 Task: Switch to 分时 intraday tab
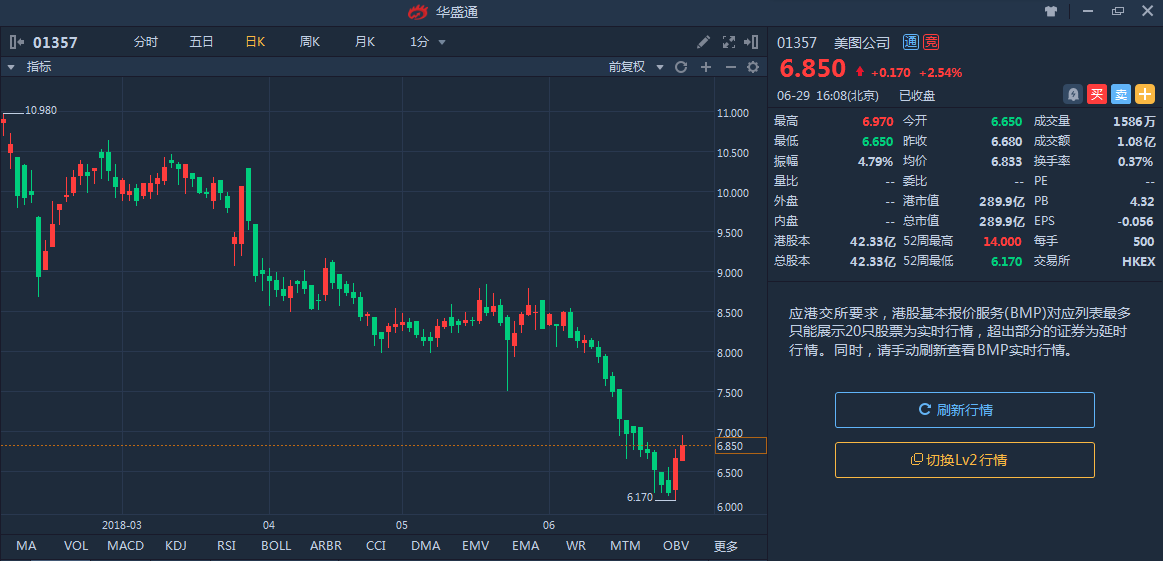pos(146,42)
